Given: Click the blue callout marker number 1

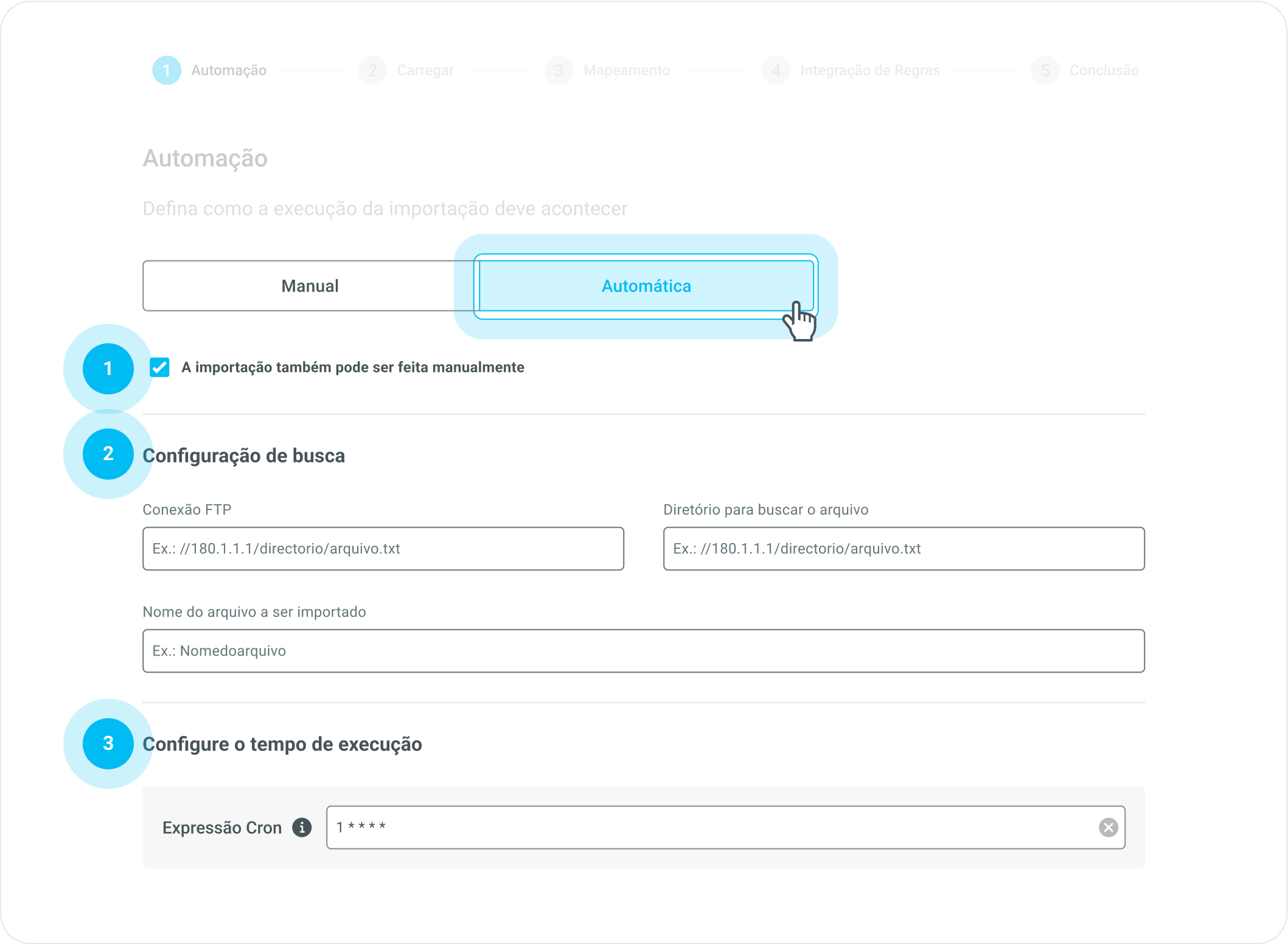Looking at the screenshot, I should click(x=108, y=368).
